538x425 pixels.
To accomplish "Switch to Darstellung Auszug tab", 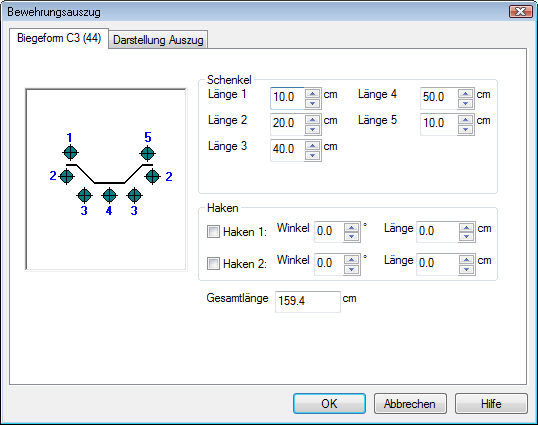I will 158,40.
